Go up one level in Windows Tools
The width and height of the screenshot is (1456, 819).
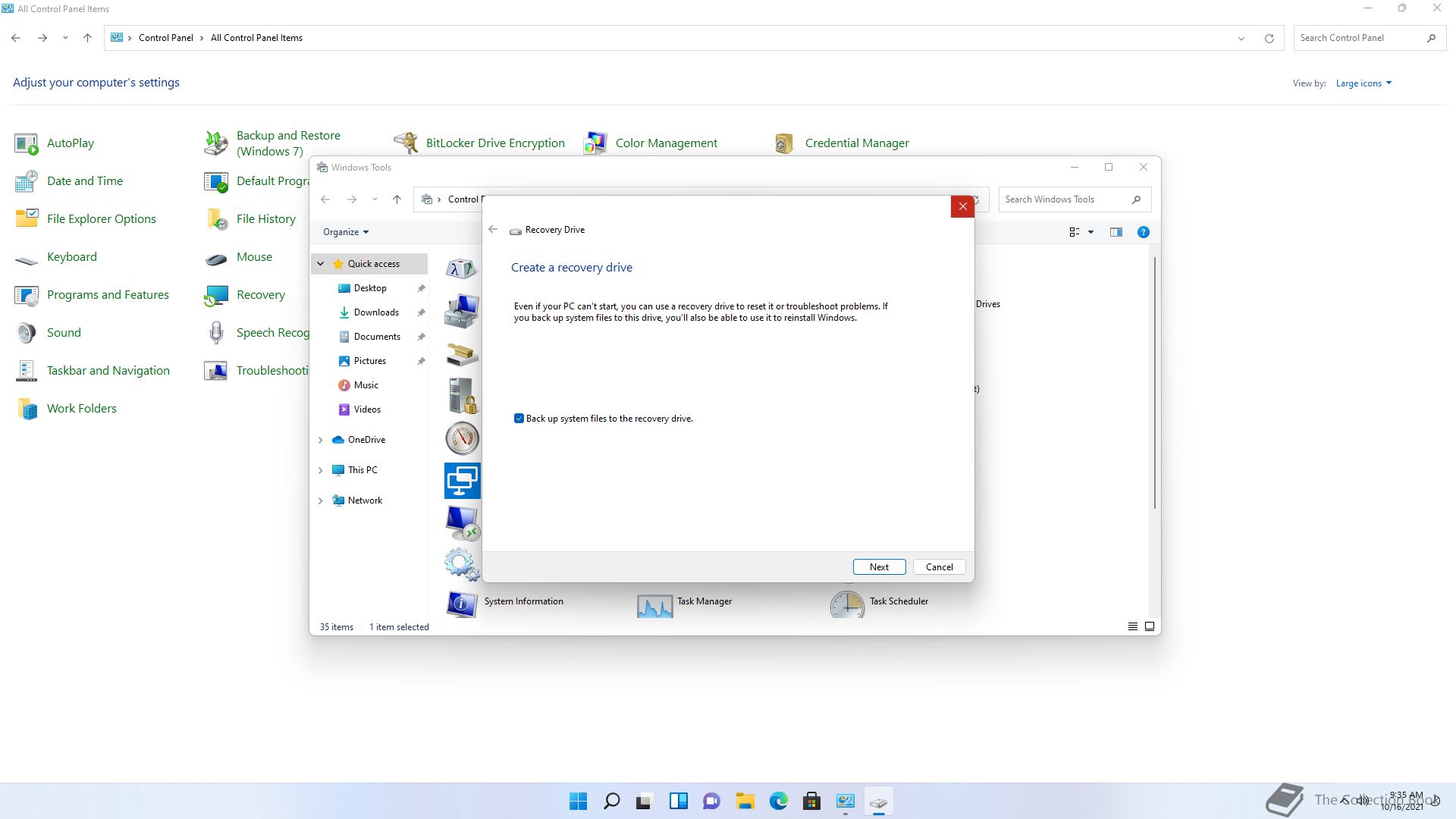click(x=397, y=199)
